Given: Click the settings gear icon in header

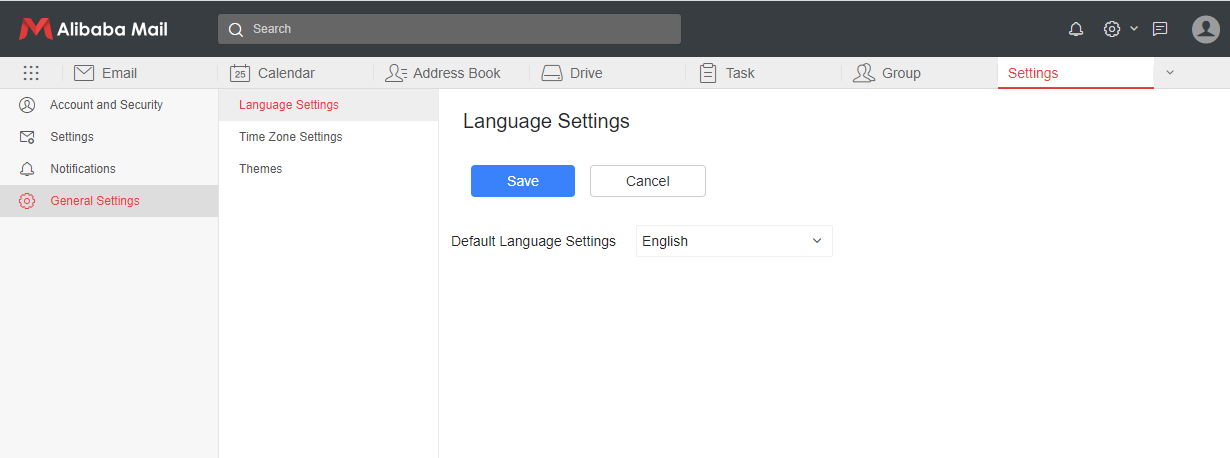Looking at the screenshot, I should [1111, 29].
